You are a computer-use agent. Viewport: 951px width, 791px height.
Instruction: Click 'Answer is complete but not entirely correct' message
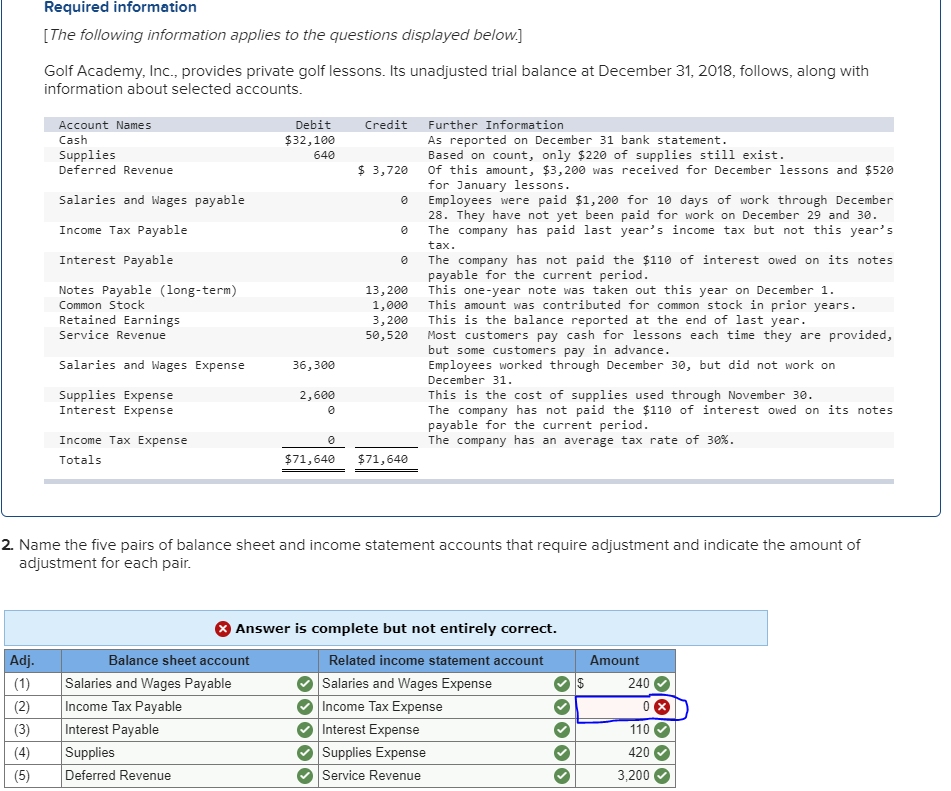pyautogui.click(x=396, y=628)
